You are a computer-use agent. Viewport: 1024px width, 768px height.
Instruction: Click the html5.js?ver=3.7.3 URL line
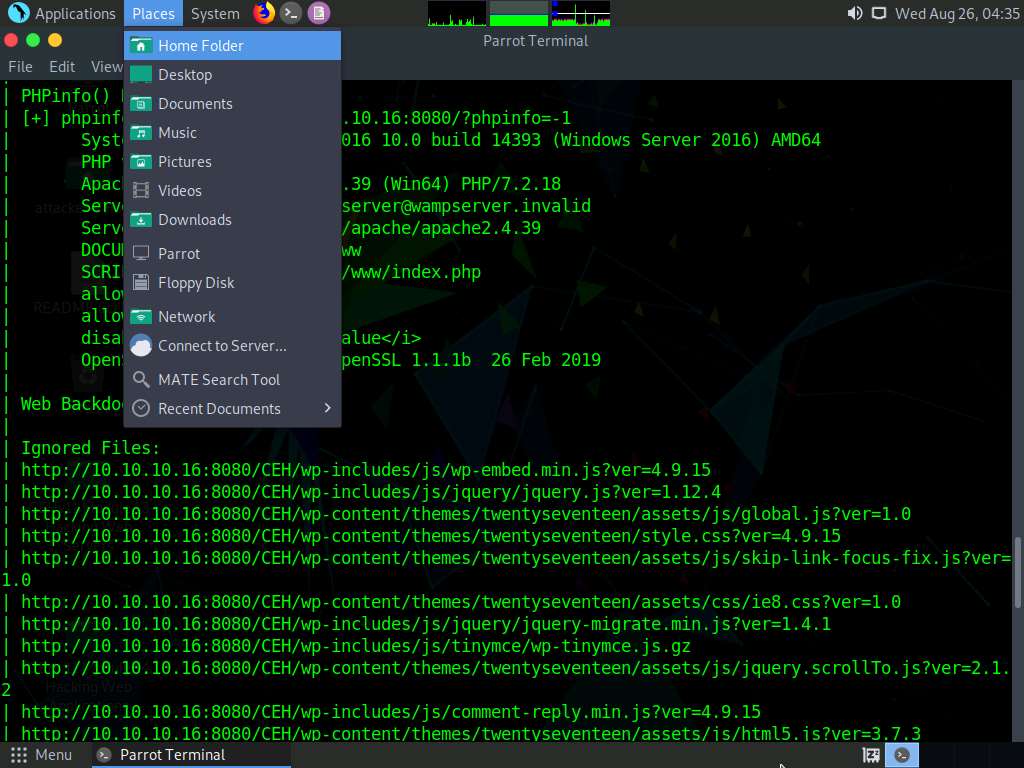tap(471, 733)
